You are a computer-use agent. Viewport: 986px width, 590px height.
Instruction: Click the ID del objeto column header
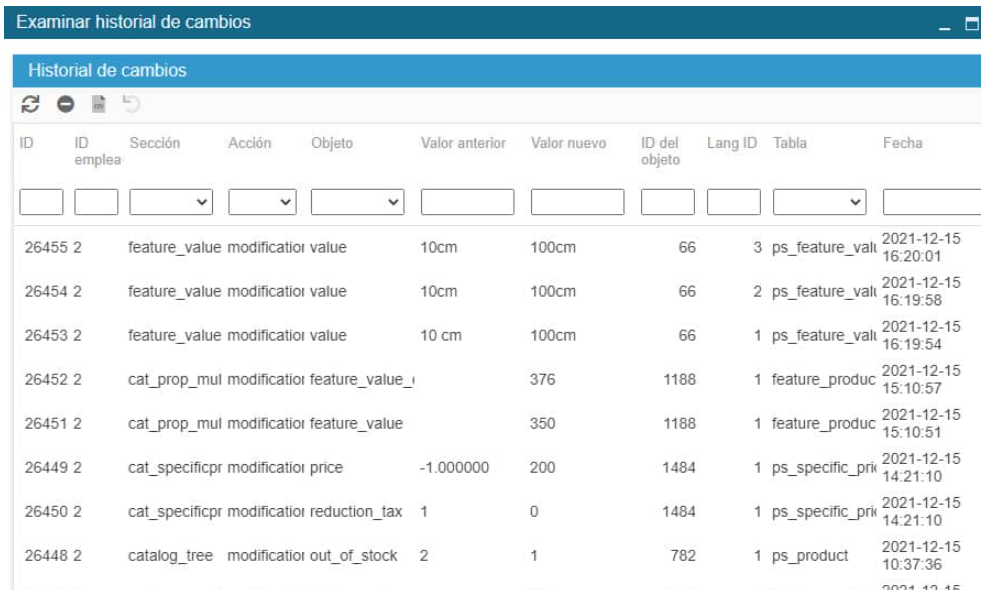660,151
